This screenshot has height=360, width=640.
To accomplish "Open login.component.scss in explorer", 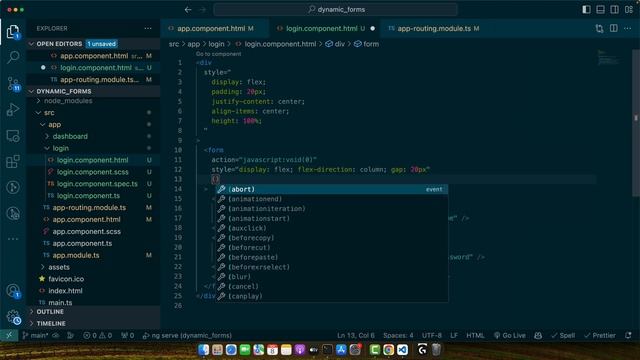I will [x=93, y=172].
